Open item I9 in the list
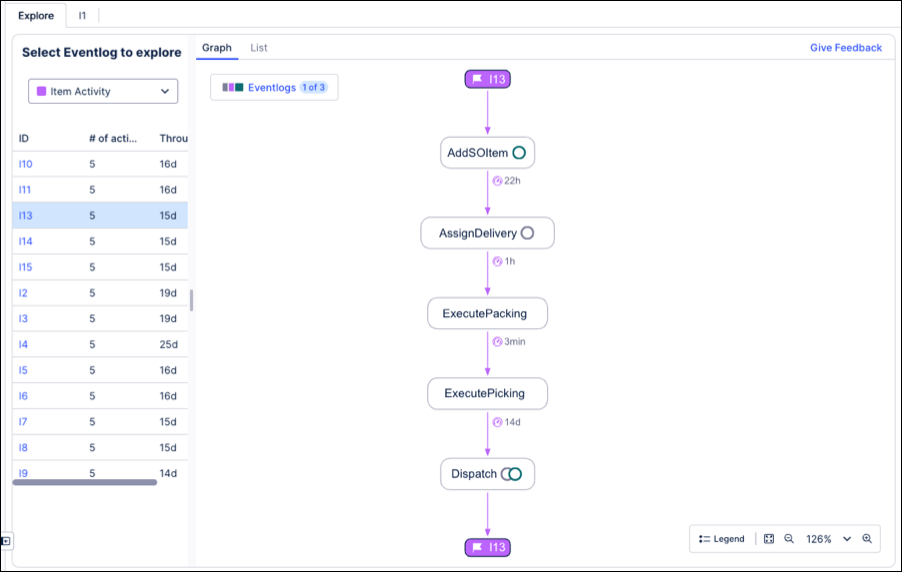 click(23, 473)
